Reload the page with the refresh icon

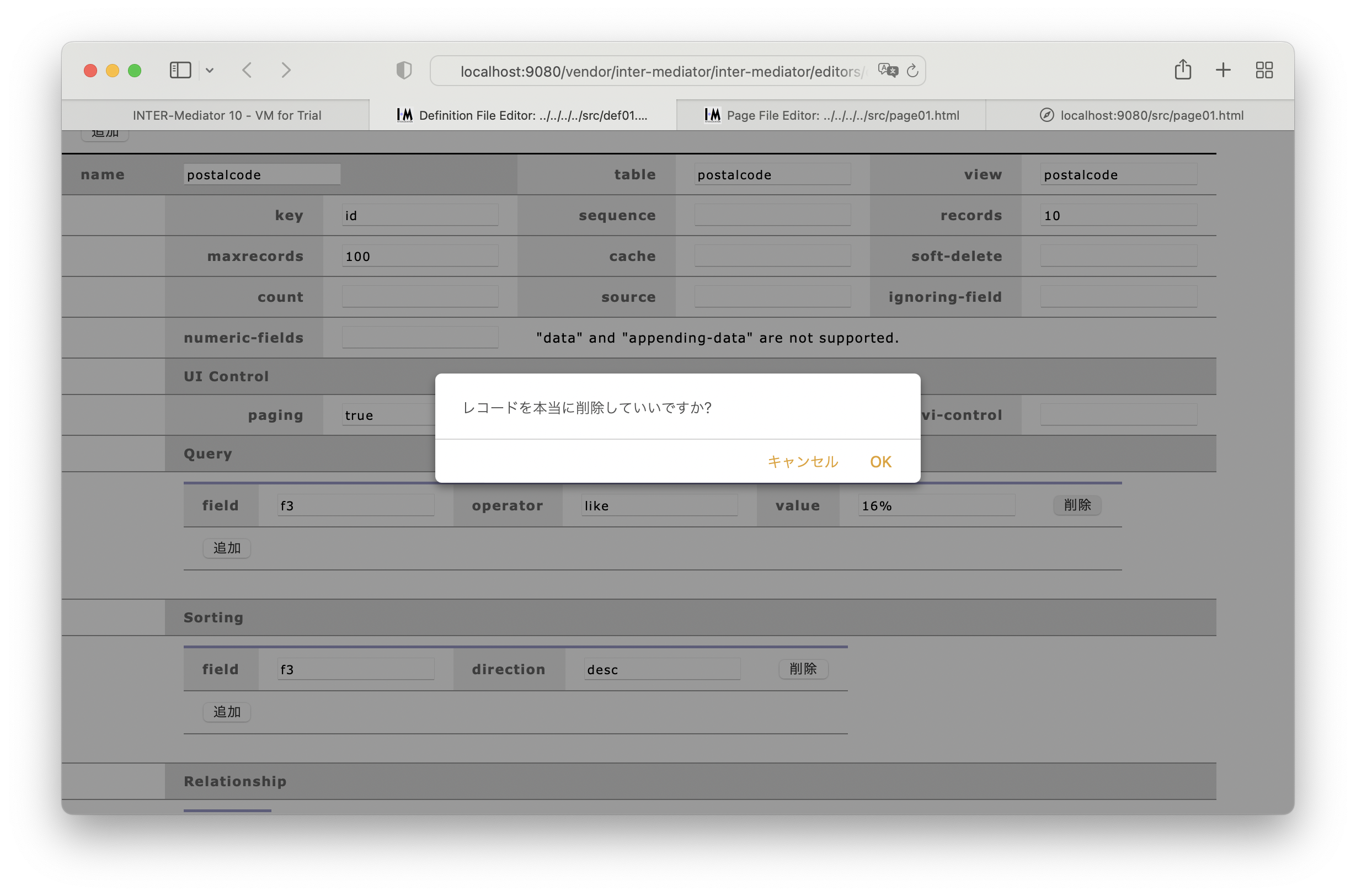pyautogui.click(x=912, y=70)
